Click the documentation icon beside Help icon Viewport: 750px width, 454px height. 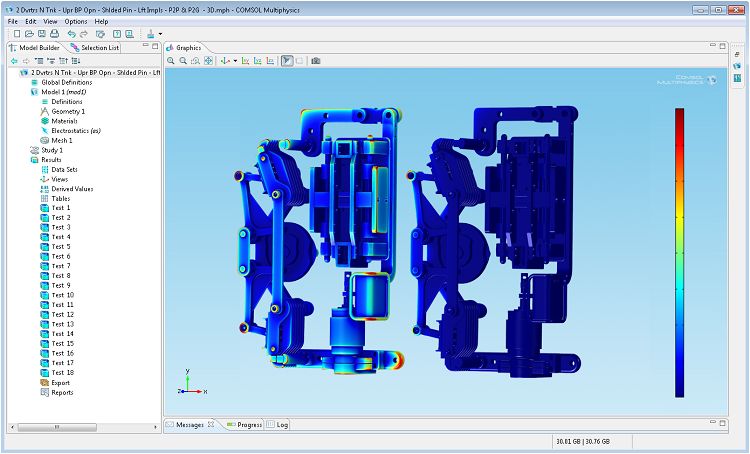(129, 34)
